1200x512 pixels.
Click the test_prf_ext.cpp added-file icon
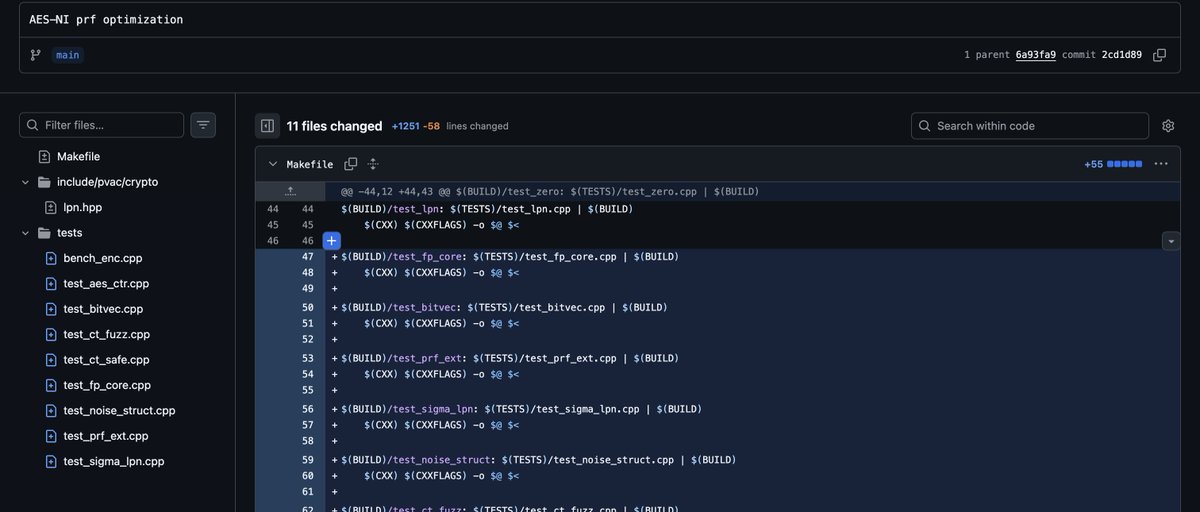coord(51,436)
